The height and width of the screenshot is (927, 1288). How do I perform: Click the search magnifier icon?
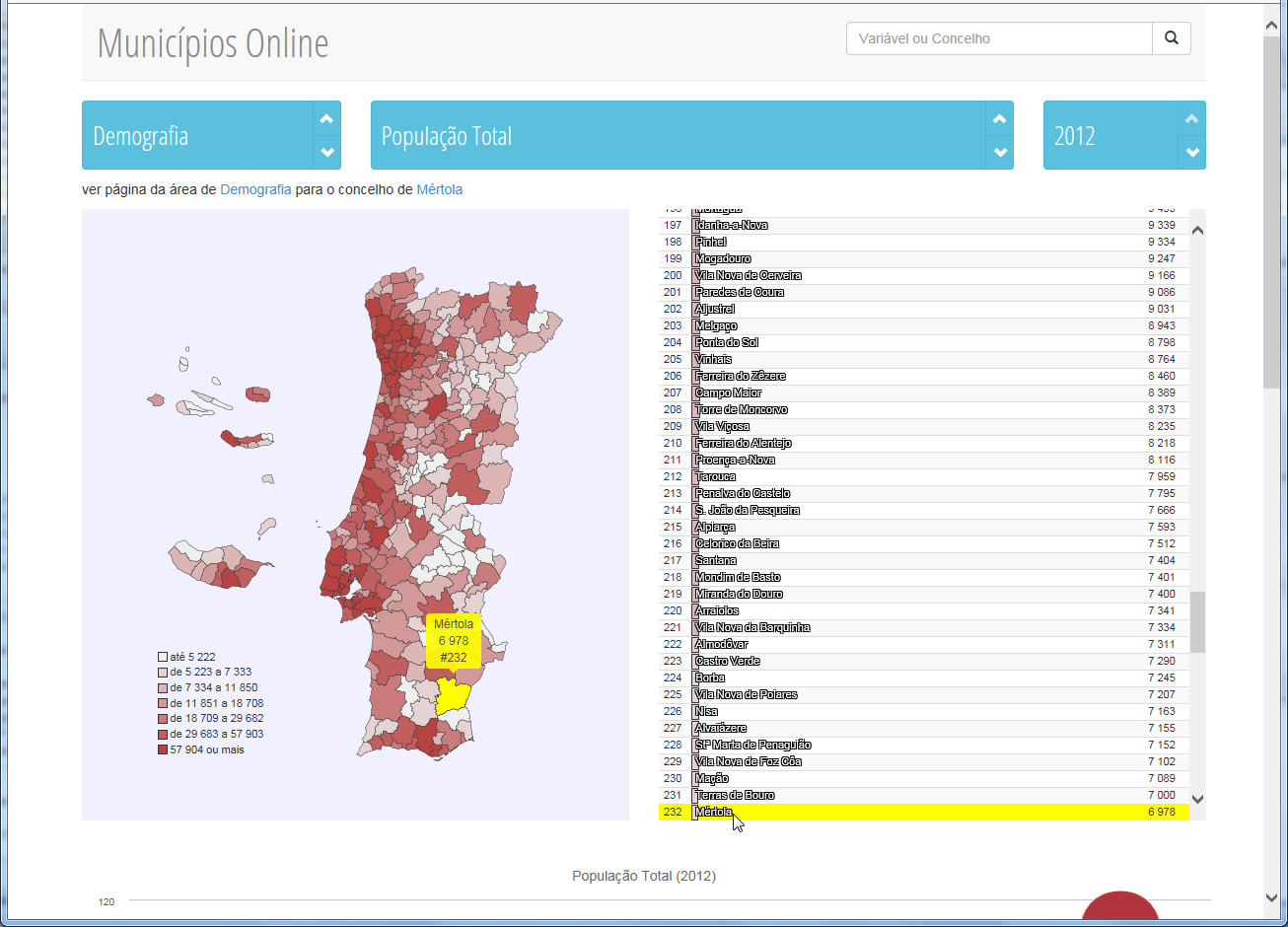(x=1171, y=38)
